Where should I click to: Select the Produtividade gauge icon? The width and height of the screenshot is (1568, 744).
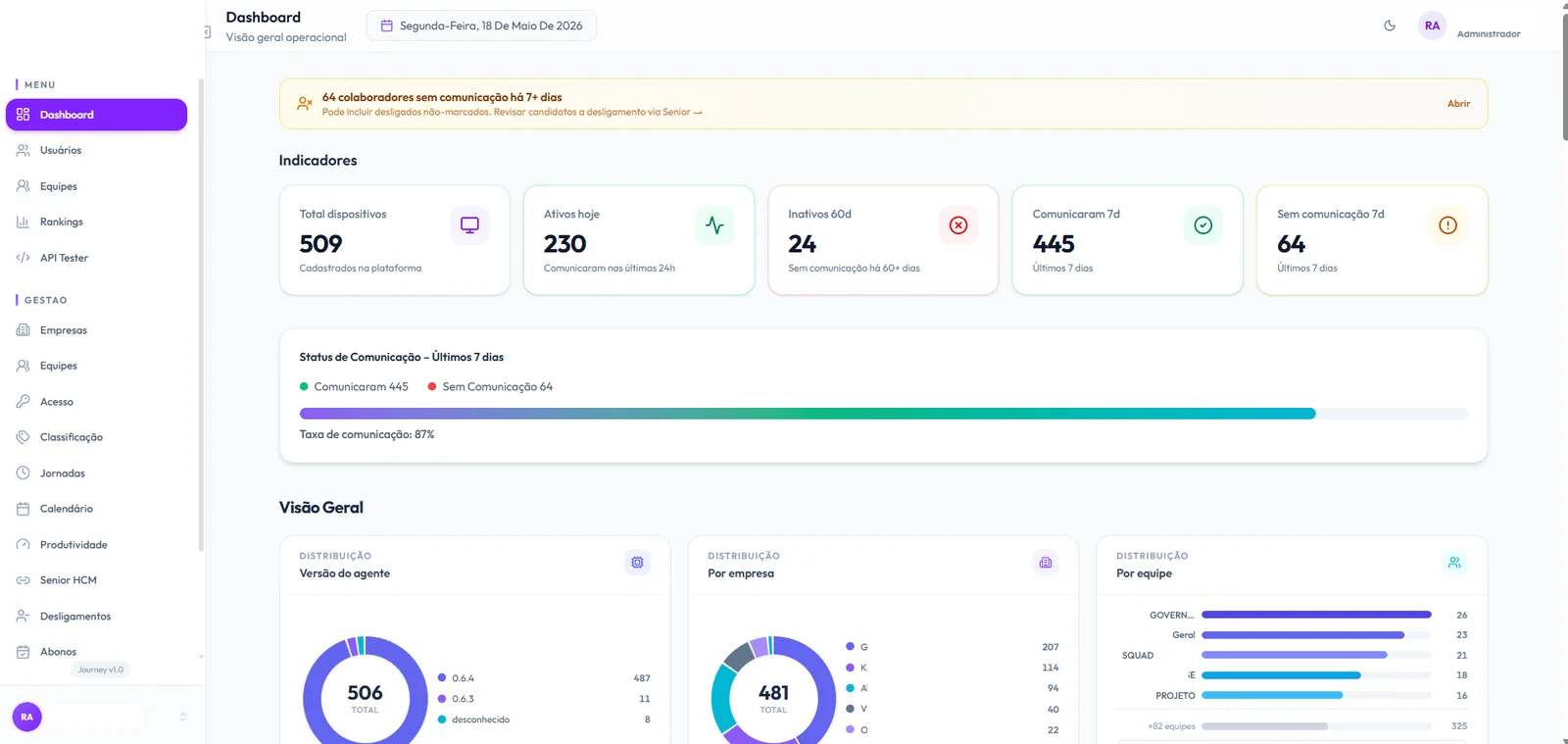(23, 544)
